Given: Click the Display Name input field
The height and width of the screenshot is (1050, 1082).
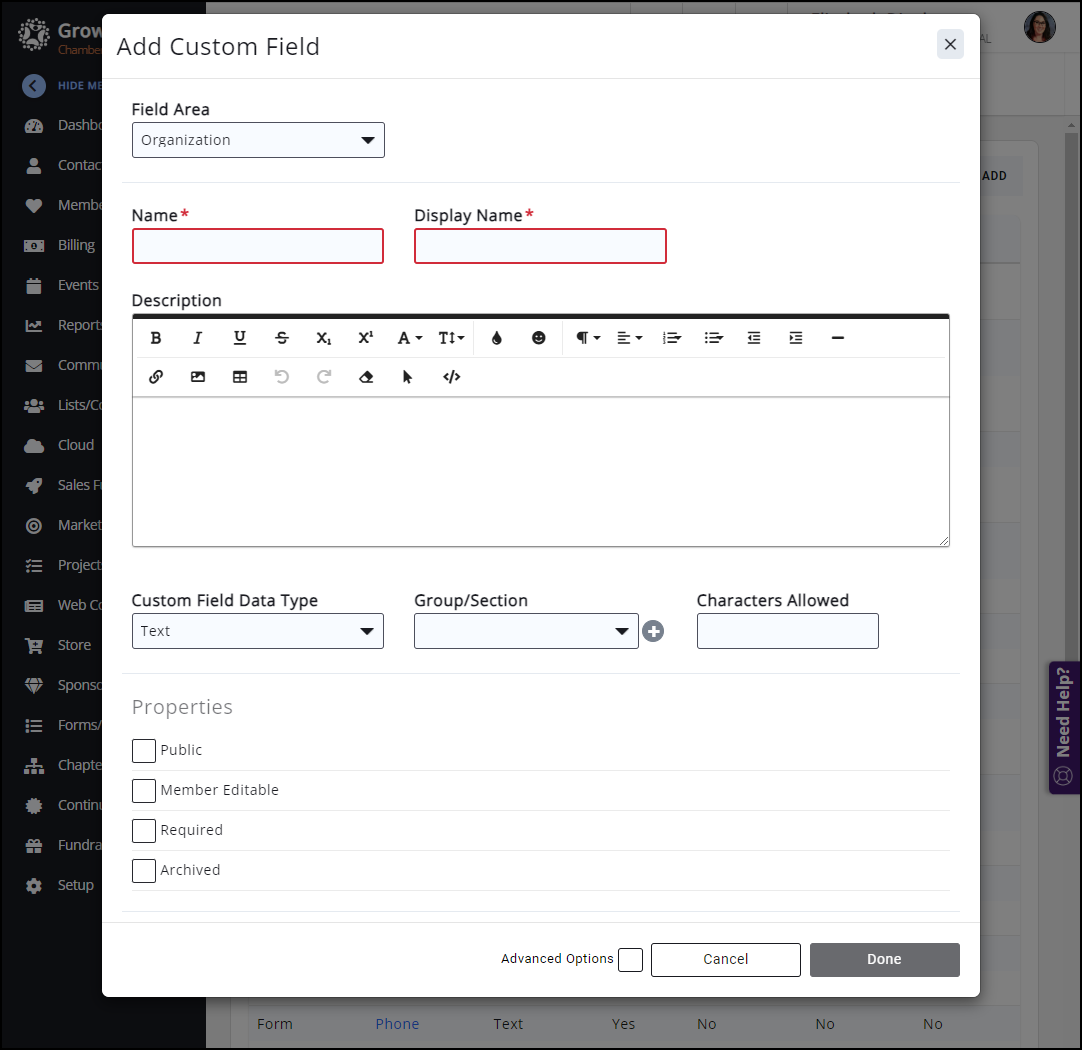Looking at the screenshot, I should (540, 246).
